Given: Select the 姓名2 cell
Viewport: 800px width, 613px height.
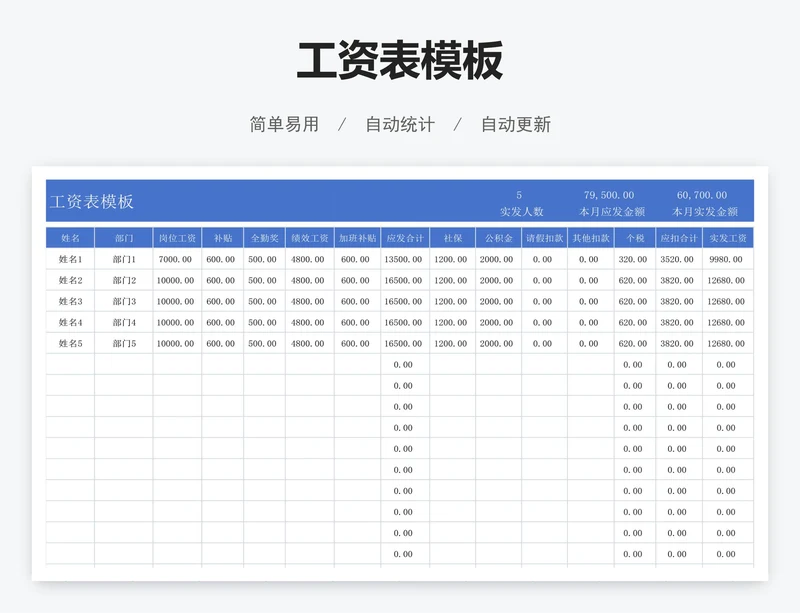Looking at the screenshot, I should (70, 280).
